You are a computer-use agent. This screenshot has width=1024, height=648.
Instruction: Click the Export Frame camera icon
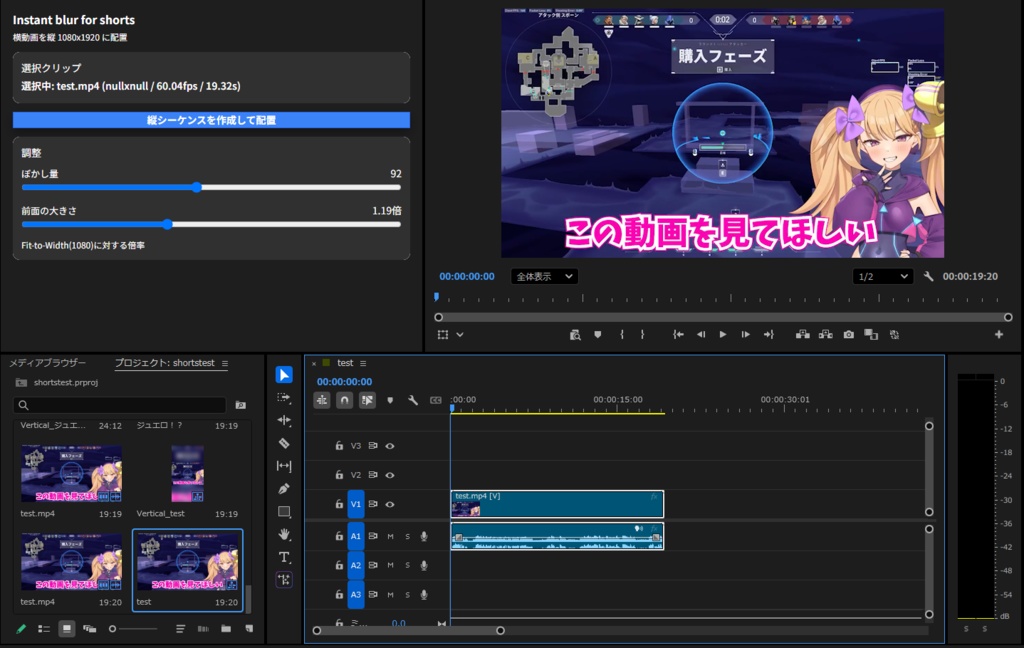click(848, 334)
